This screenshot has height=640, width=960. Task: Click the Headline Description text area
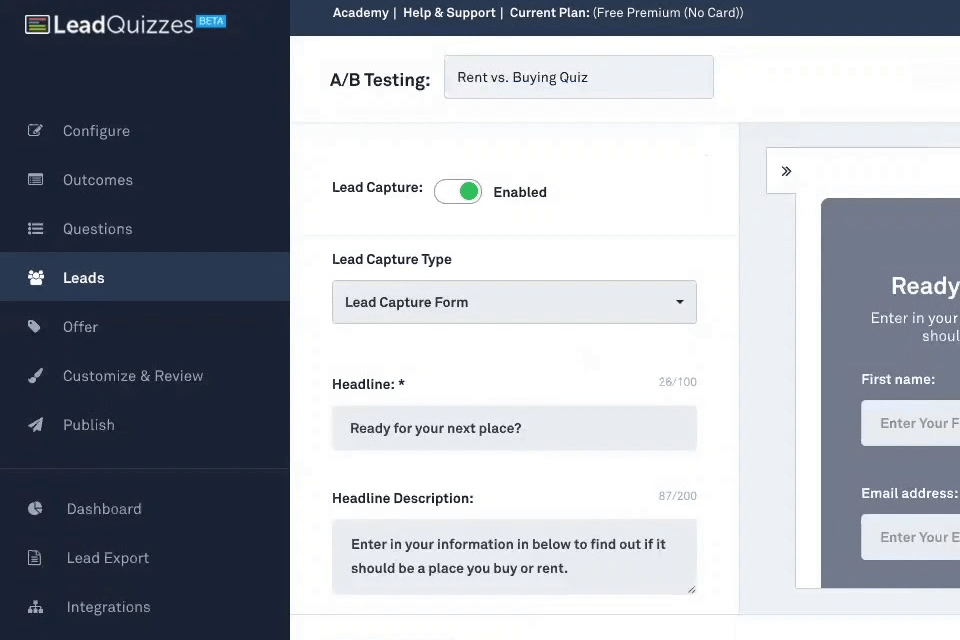(514, 556)
